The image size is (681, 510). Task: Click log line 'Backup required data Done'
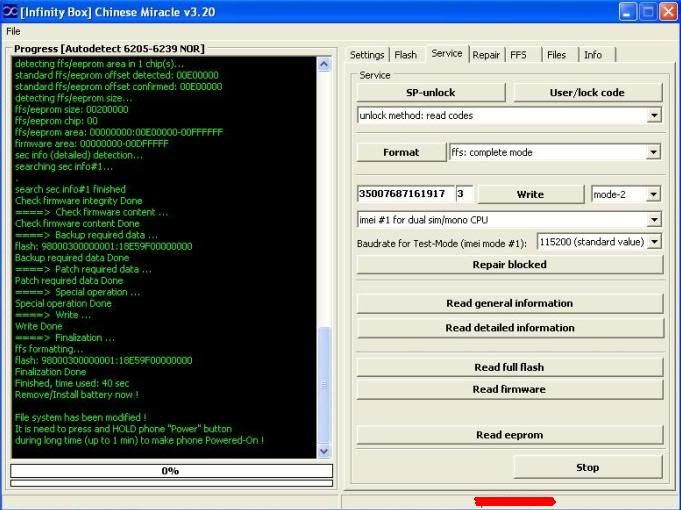[x=72, y=258]
